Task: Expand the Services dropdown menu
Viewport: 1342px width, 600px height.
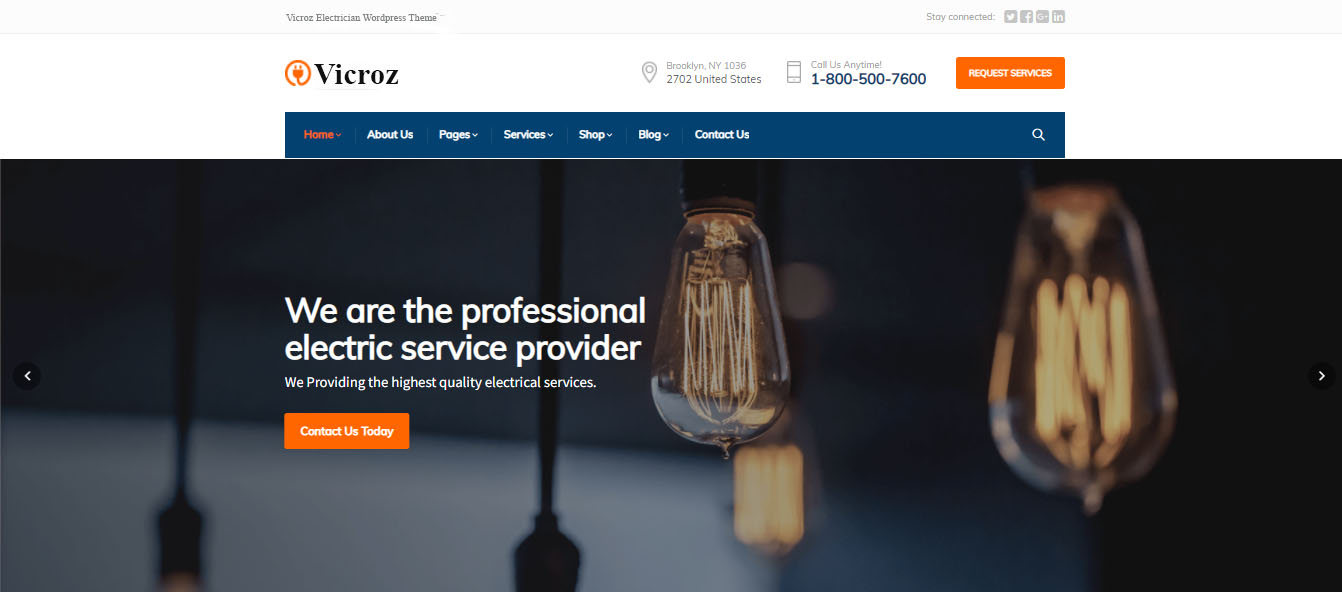Action: point(528,135)
